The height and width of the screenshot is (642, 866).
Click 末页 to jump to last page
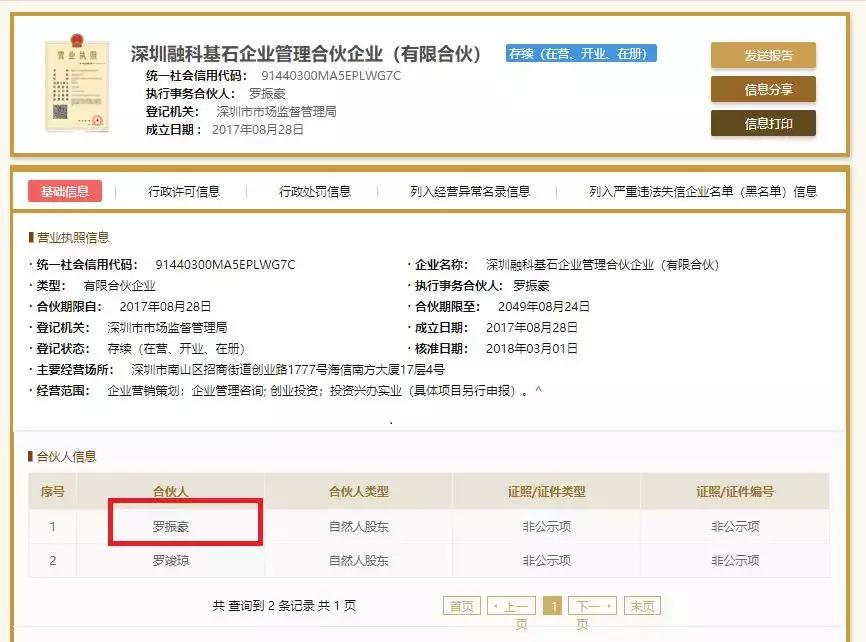point(643,605)
